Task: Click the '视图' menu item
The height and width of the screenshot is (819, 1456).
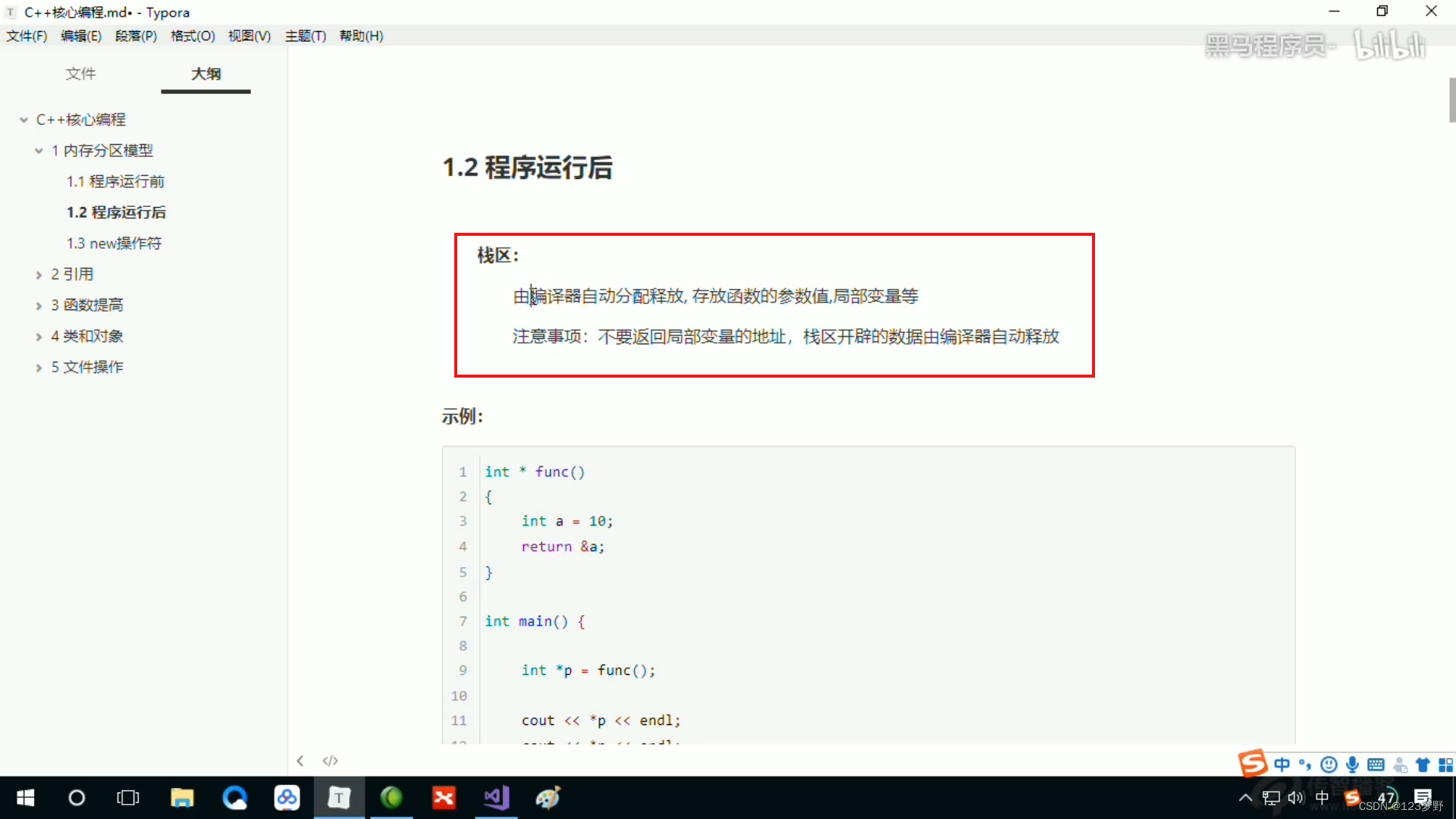Action: click(x=249, y=36)
